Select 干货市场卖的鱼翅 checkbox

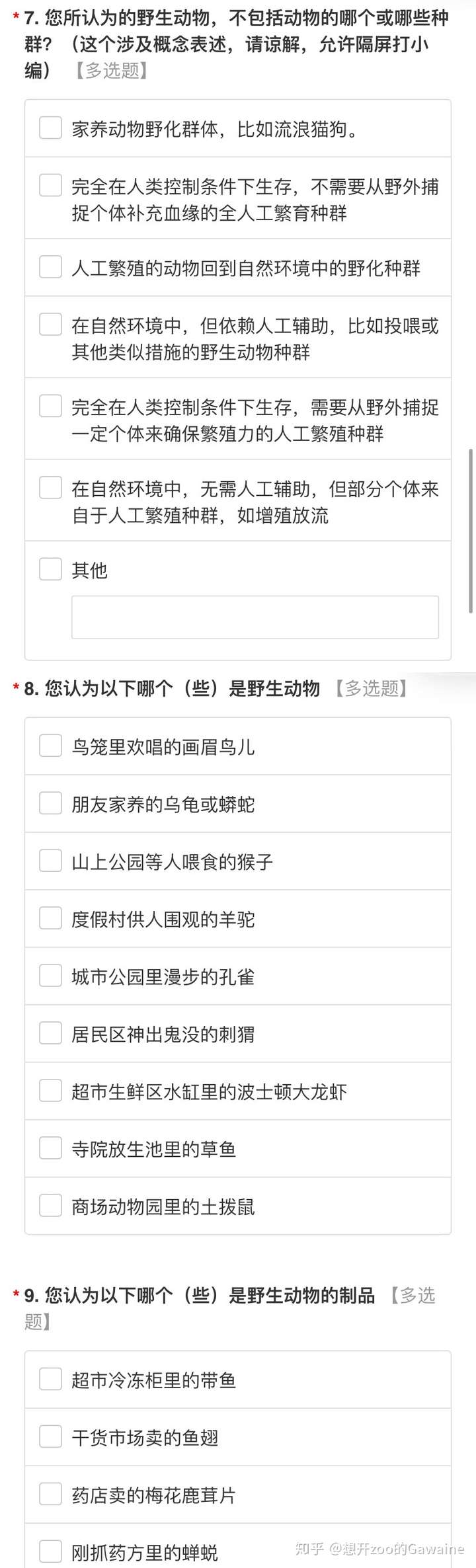(x=50, y=1437)
